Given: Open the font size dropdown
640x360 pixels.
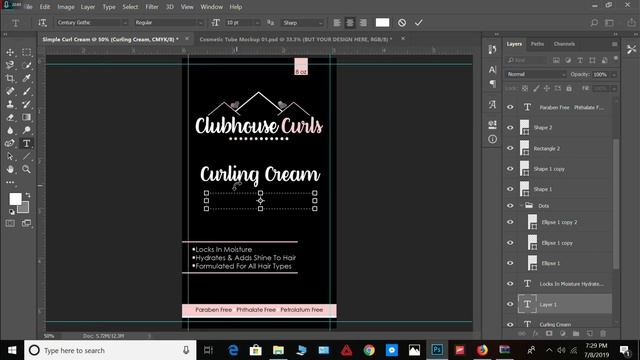Looking at the screenshot, I should (x=257, y=23).
